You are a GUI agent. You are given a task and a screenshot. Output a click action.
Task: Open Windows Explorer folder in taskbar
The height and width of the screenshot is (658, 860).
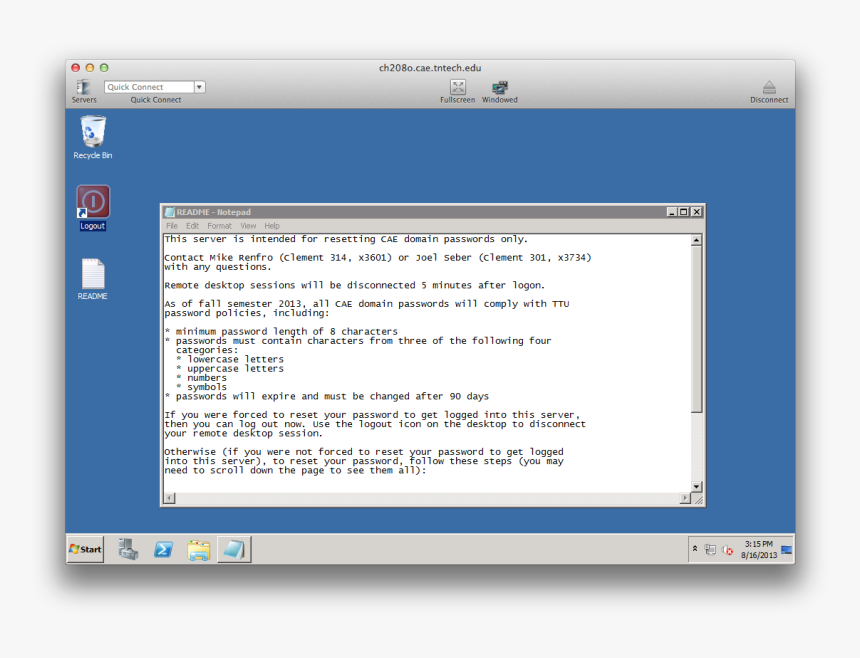point(198,549)
